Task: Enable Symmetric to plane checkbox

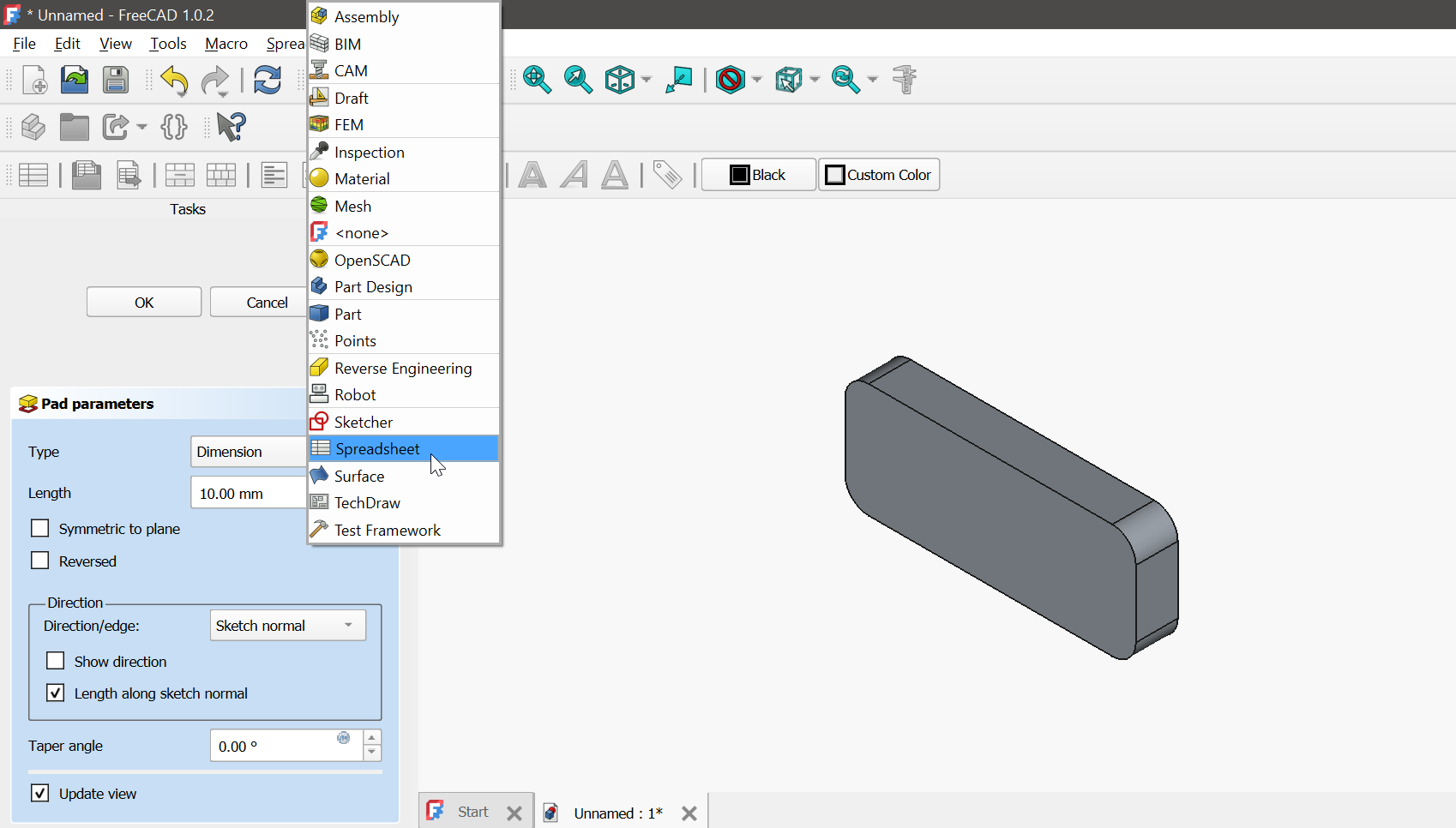Action: [40, 529]
